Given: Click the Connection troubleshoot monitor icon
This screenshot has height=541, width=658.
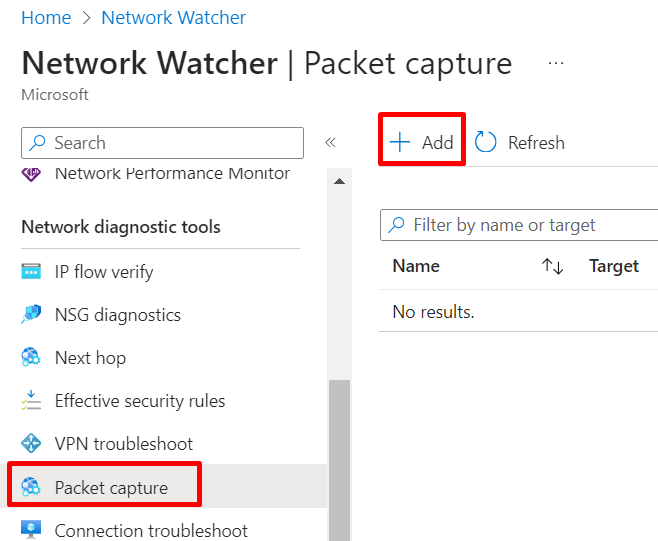Looking at the screenshot, I should click(31, 530).
